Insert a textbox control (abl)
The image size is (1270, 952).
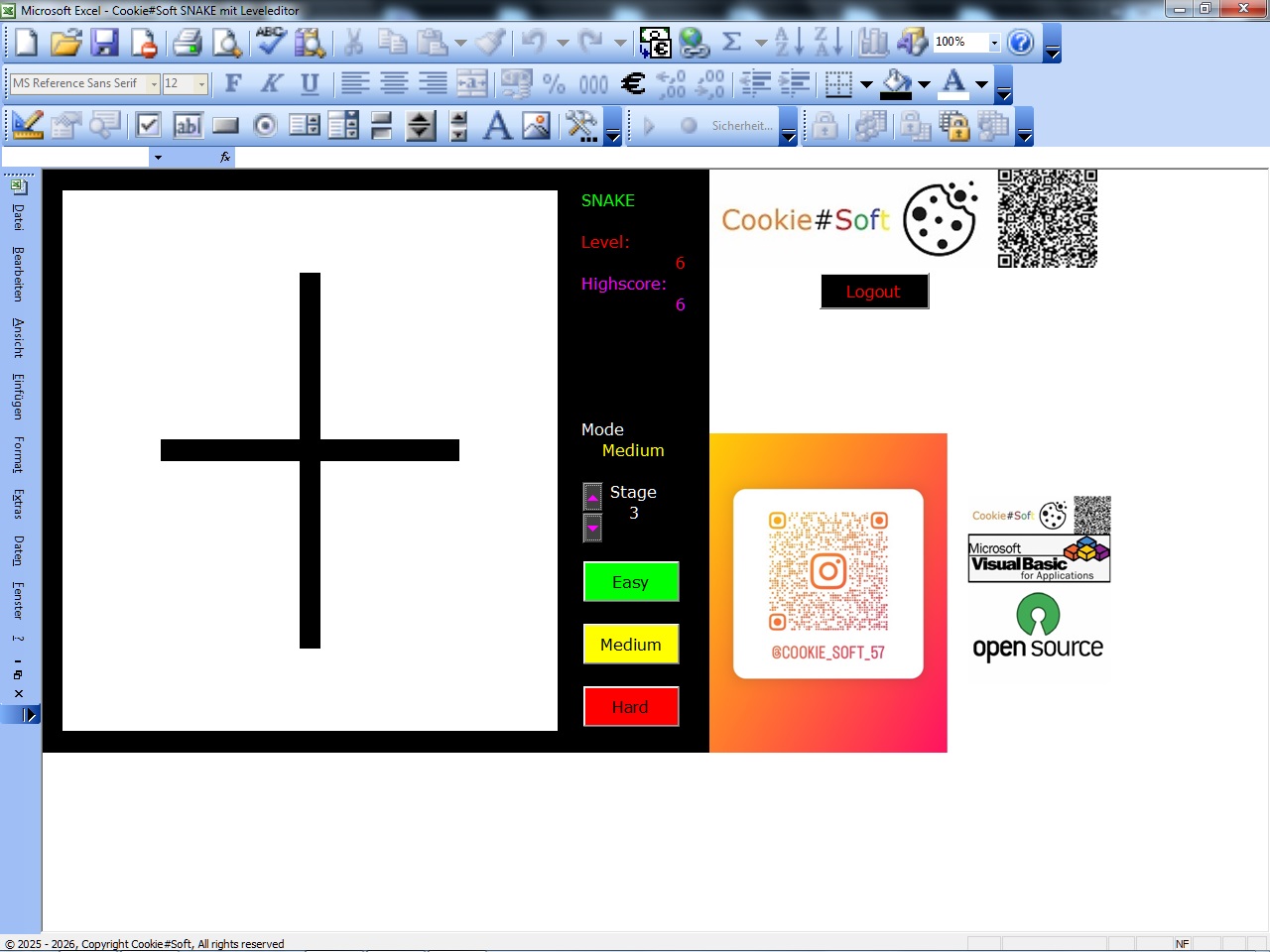pyautogui.click(x=188, y=126)
